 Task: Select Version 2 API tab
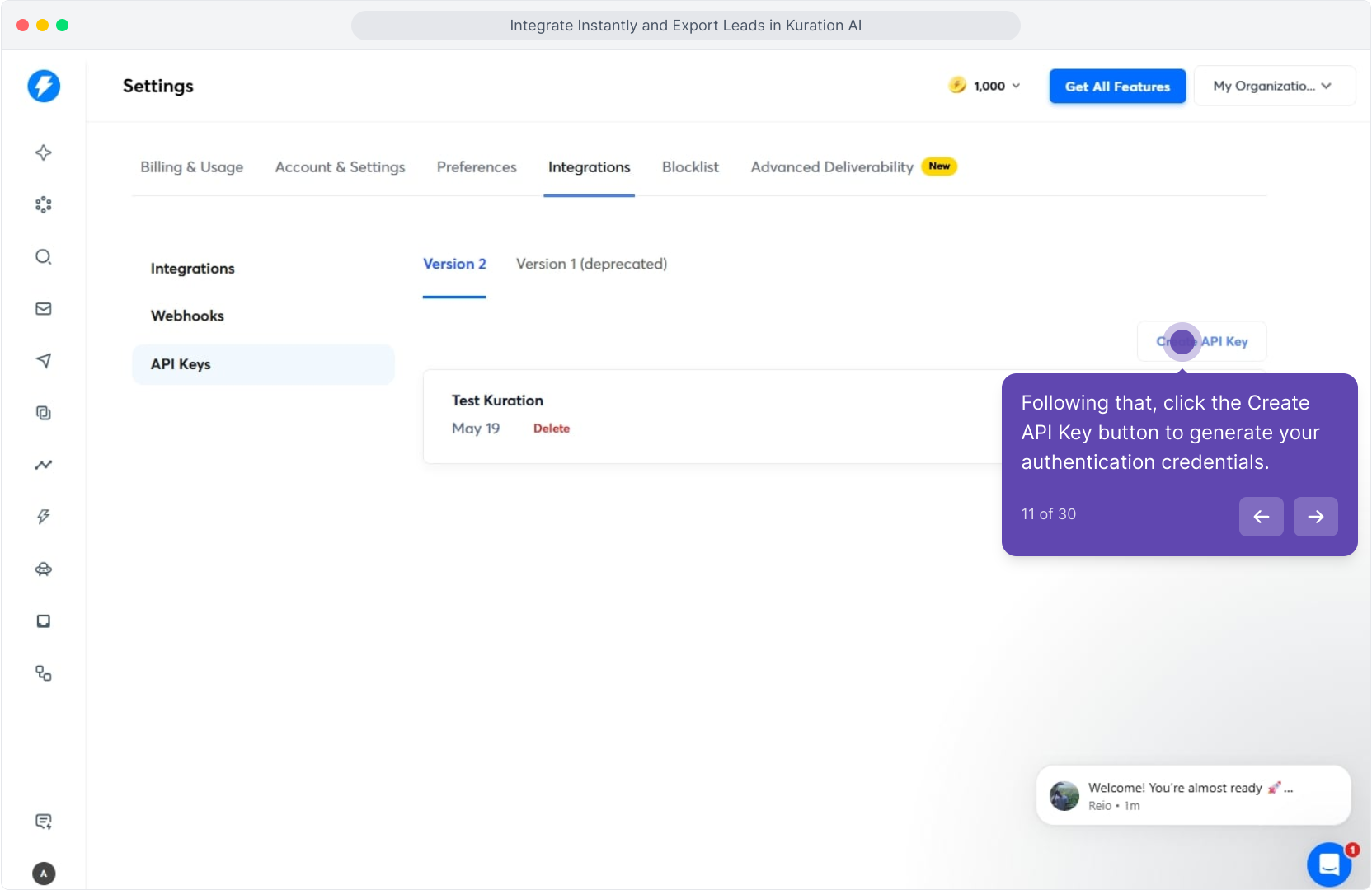click(454, 264)
